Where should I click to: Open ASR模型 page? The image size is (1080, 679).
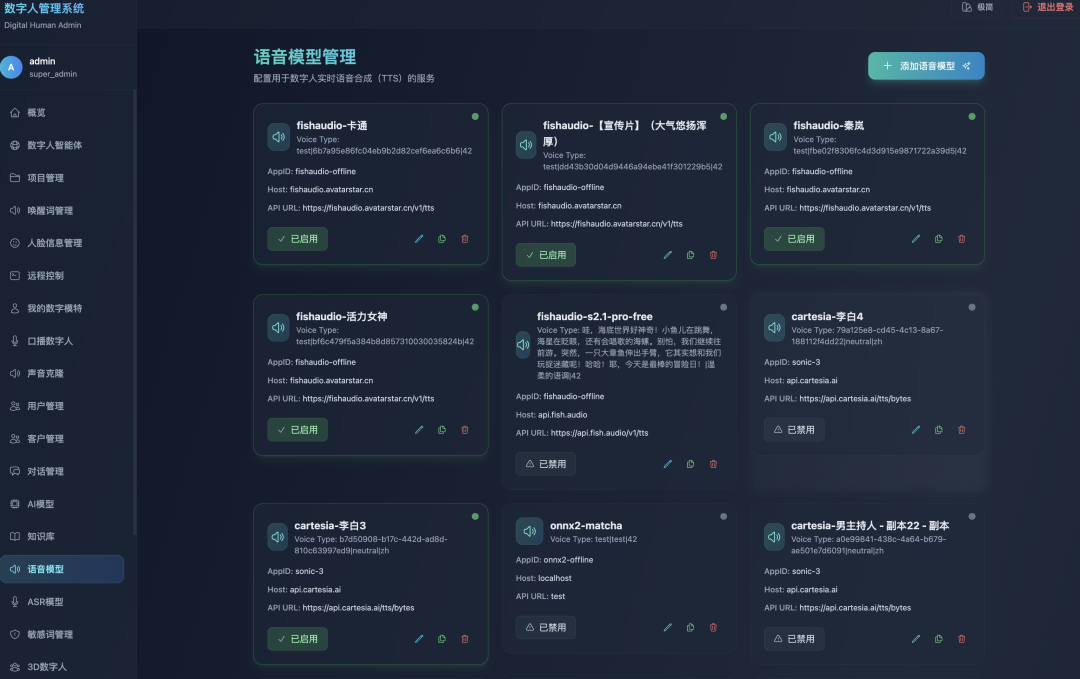click(62, 602)
